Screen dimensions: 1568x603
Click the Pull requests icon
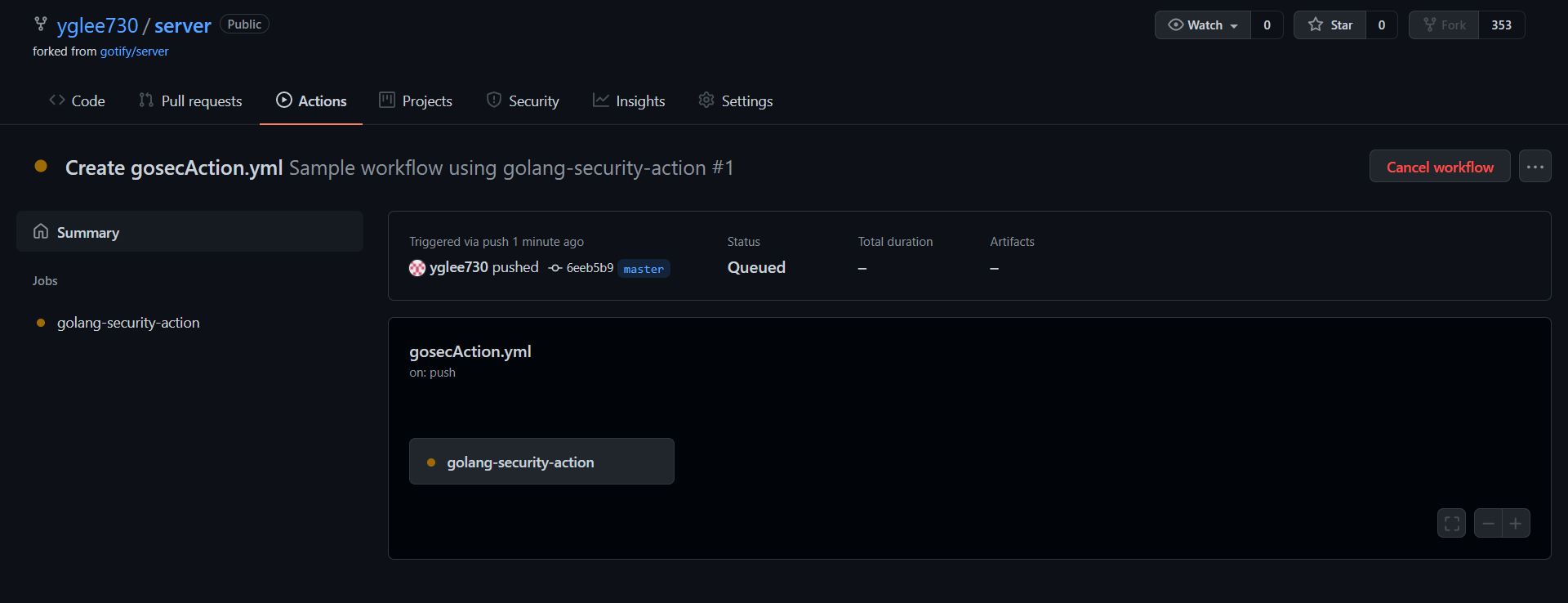[x=146, y=100]
